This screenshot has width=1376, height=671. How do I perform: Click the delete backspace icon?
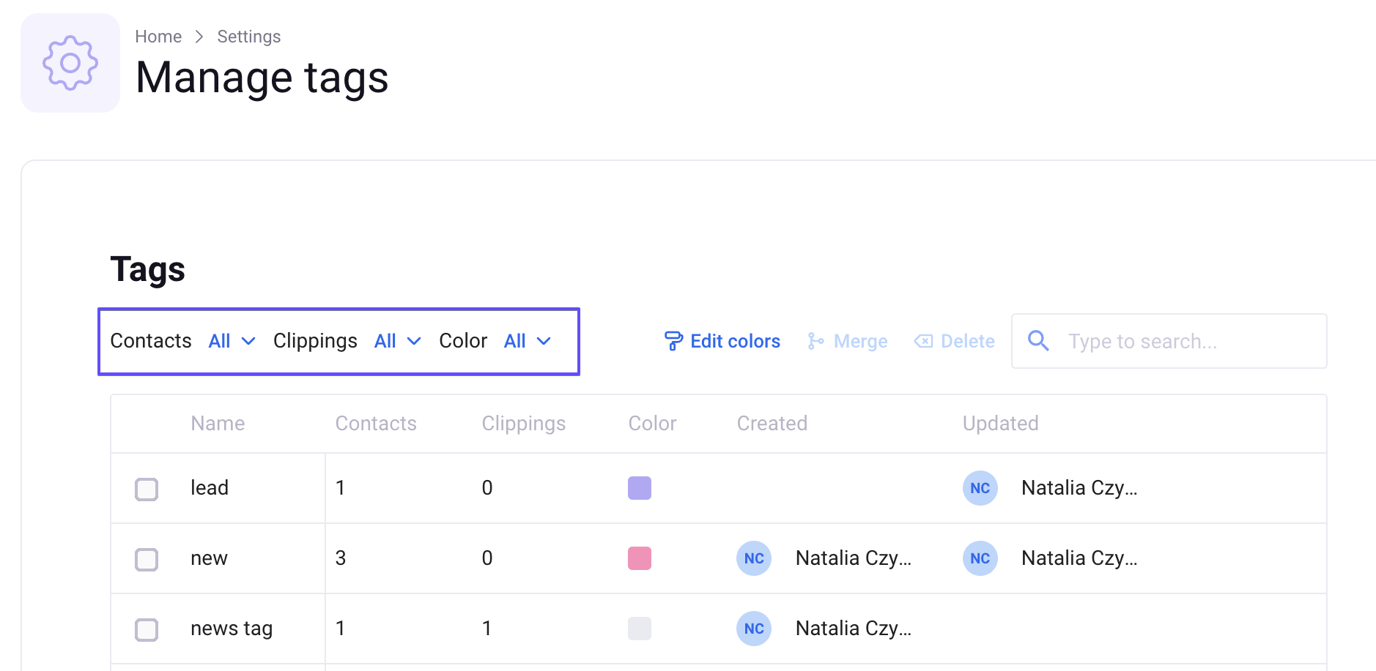(x=923, y=341)
